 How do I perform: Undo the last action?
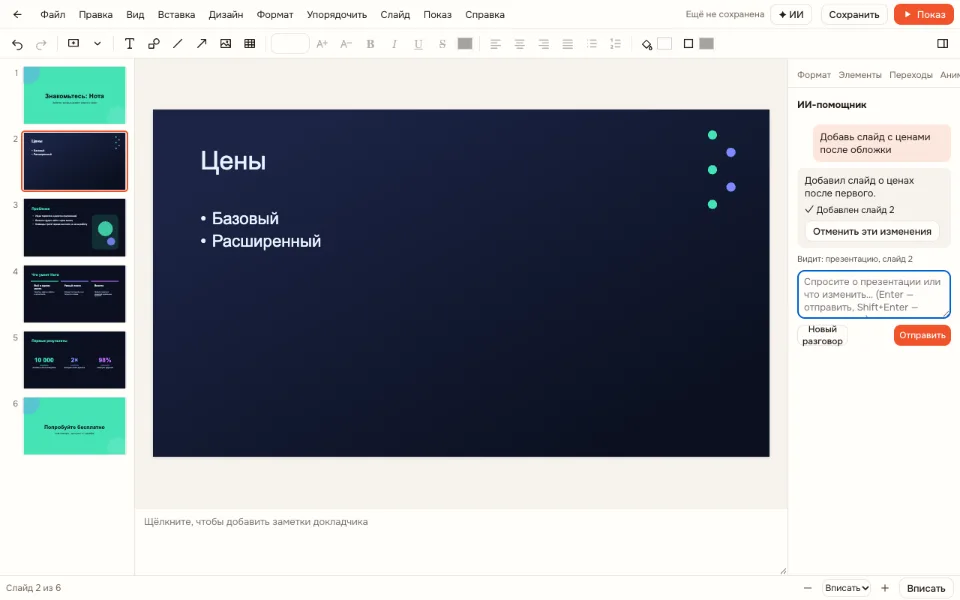[x=17, y=44]
